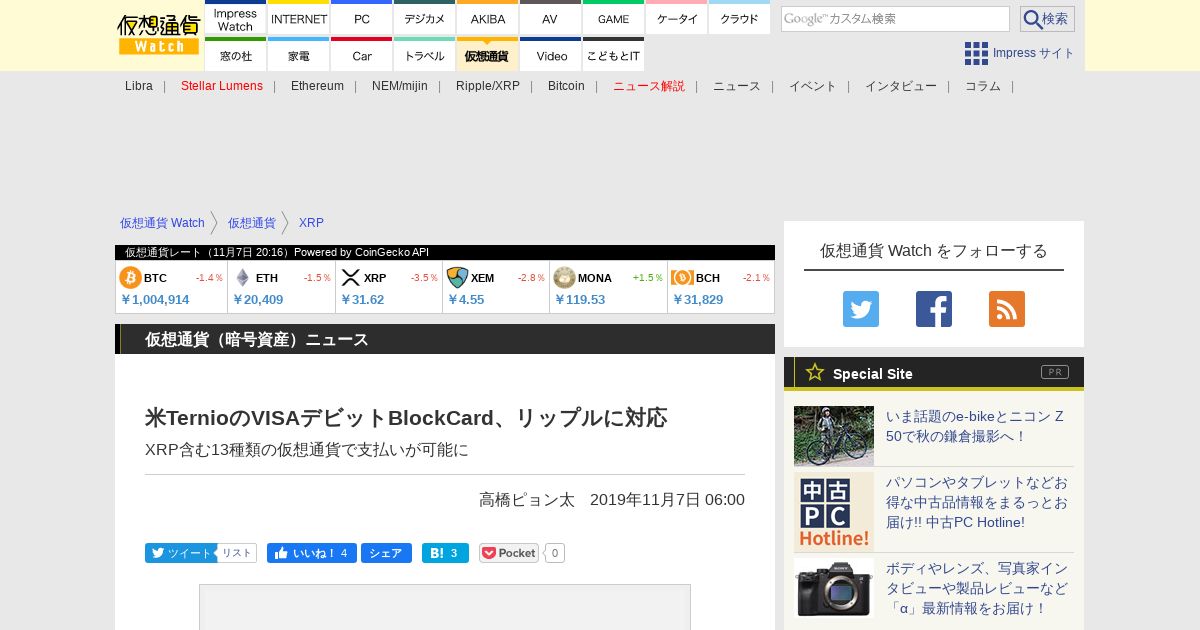This screenshot has width=1200, height=630.
Task: Open the e-bikeとニコン Z 50 article link
Action: click(x=976, y=426)
